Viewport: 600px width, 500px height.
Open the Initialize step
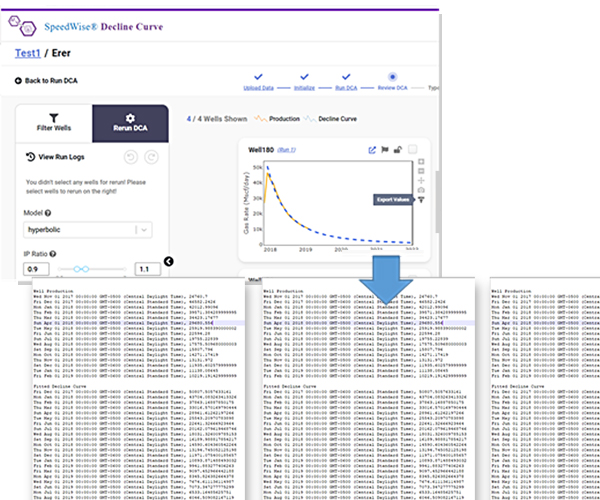[x=304, y=88]
